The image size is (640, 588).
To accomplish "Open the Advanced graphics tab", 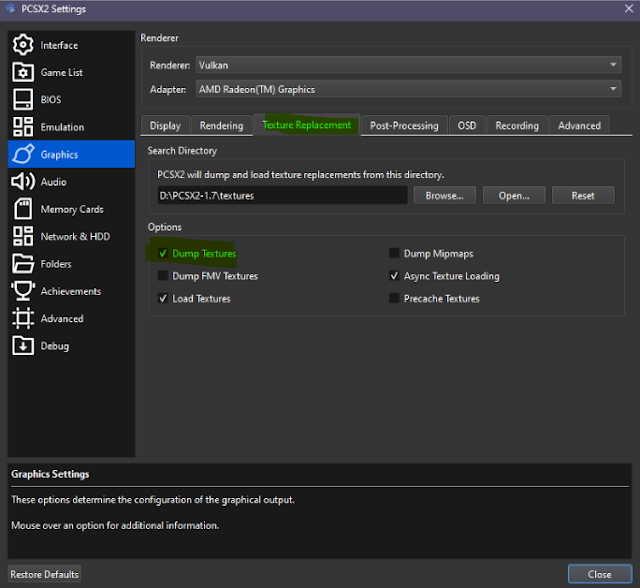I will click(x=580, y=126).
